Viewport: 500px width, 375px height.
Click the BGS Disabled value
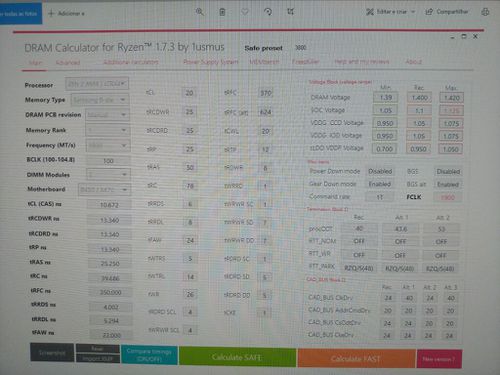448,172
